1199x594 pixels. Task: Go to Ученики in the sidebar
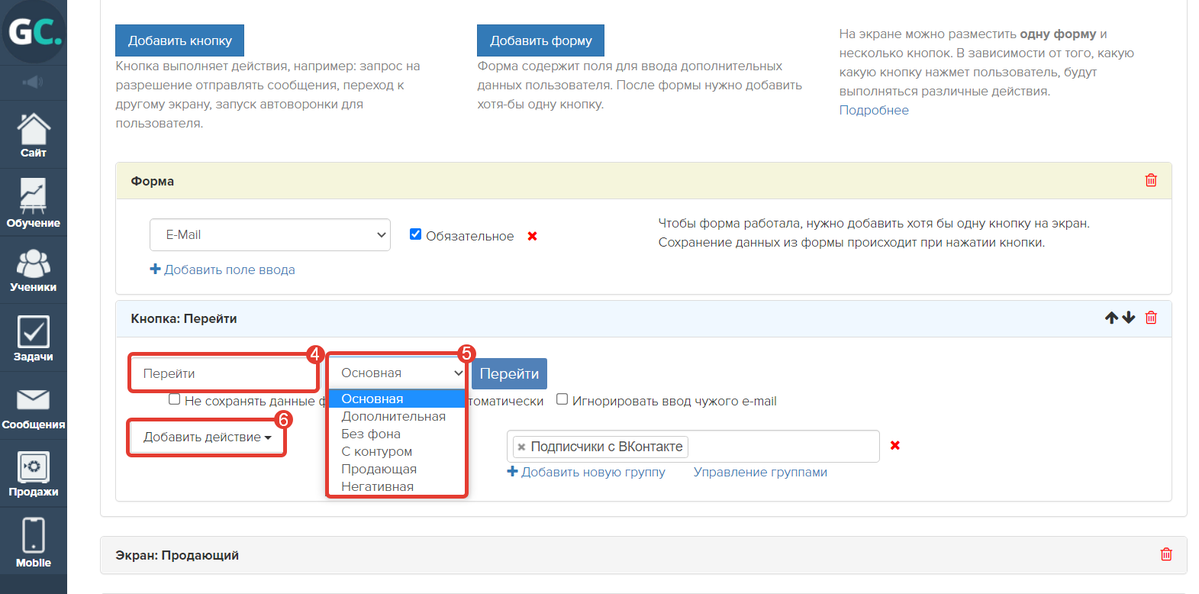click(33, 270)
